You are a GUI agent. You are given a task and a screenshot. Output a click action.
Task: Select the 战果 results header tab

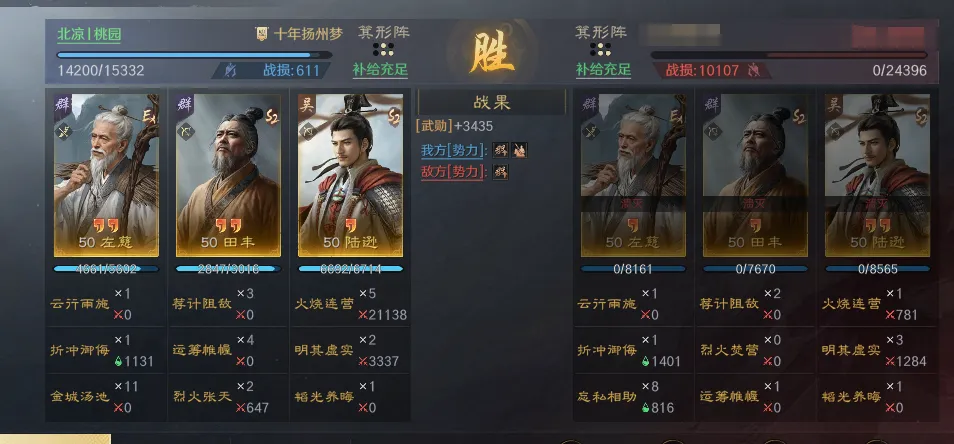(x=492, y=102)
